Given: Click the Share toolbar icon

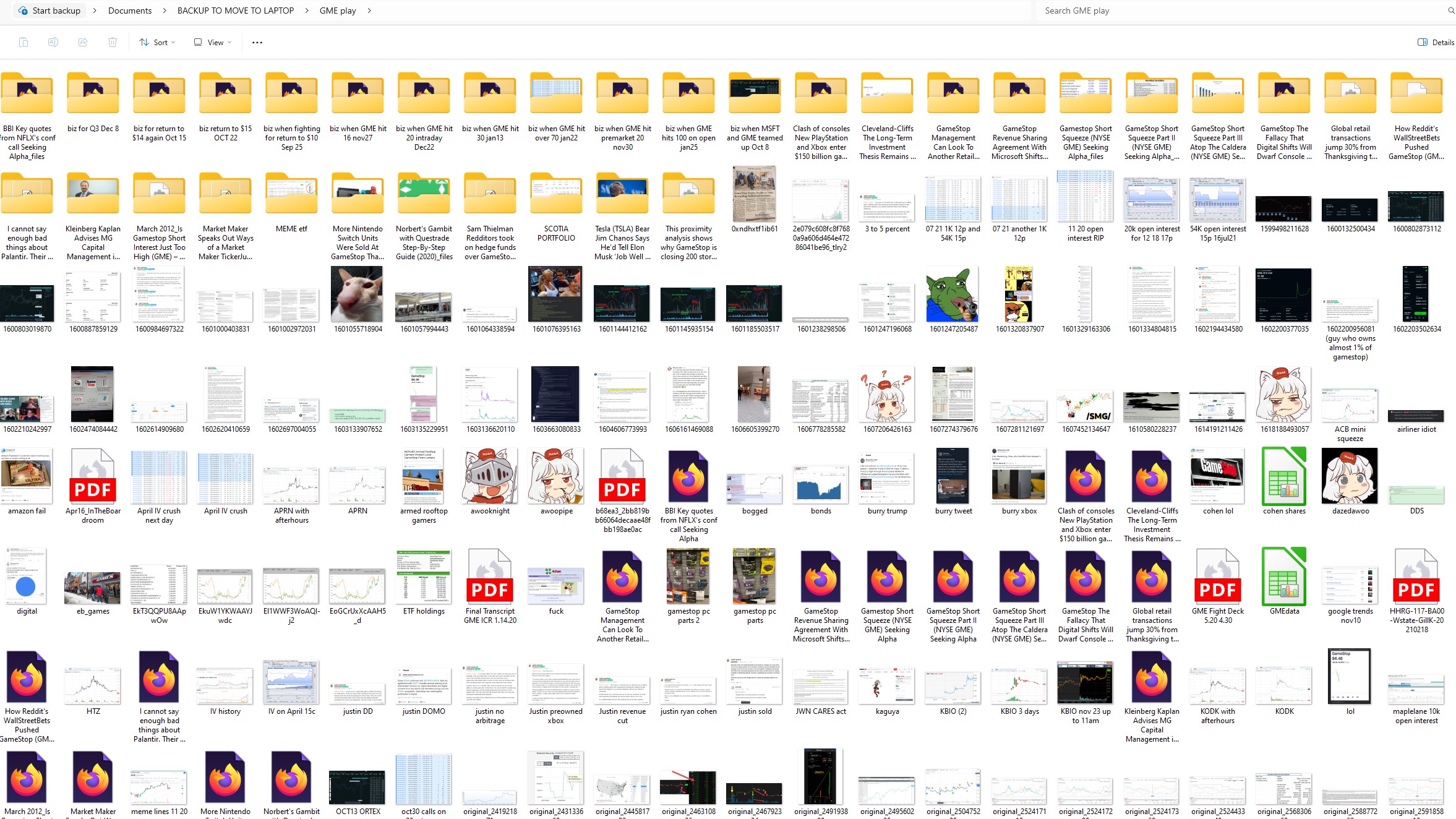Looking at the screenshot, I should pos(83,42).
